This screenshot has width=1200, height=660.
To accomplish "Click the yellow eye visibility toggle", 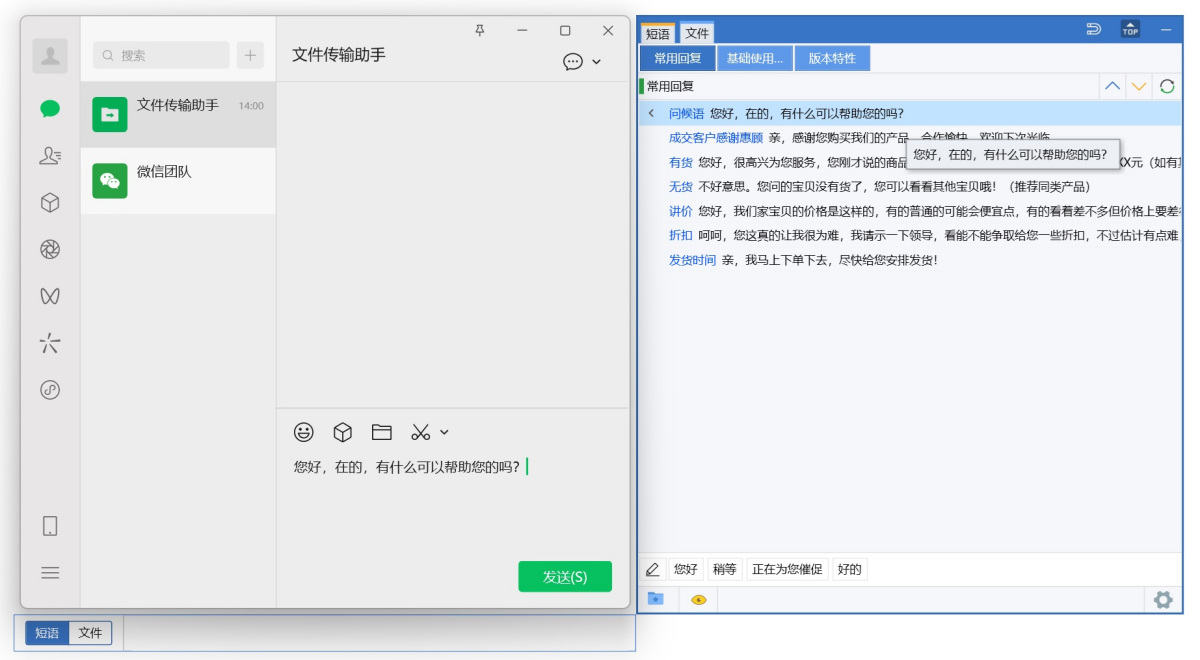I will (x=697, y=599).
